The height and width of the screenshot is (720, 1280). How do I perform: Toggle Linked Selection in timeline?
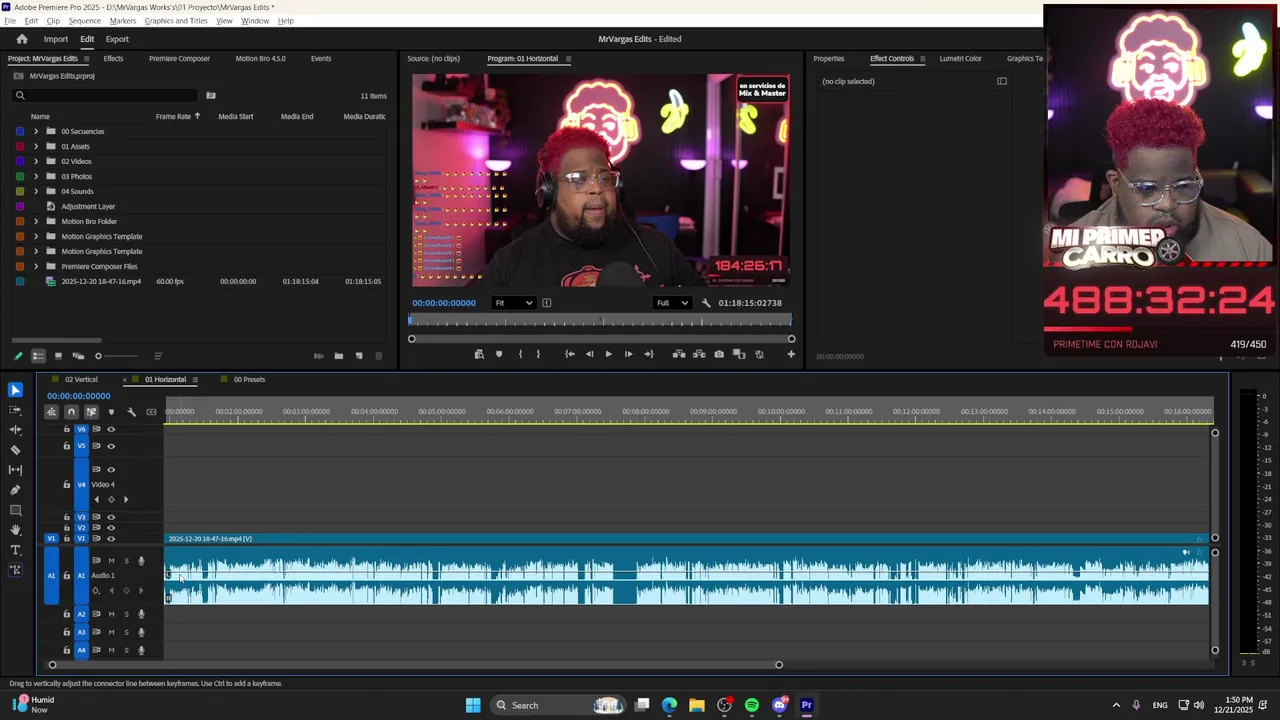[x=91, y=412]
